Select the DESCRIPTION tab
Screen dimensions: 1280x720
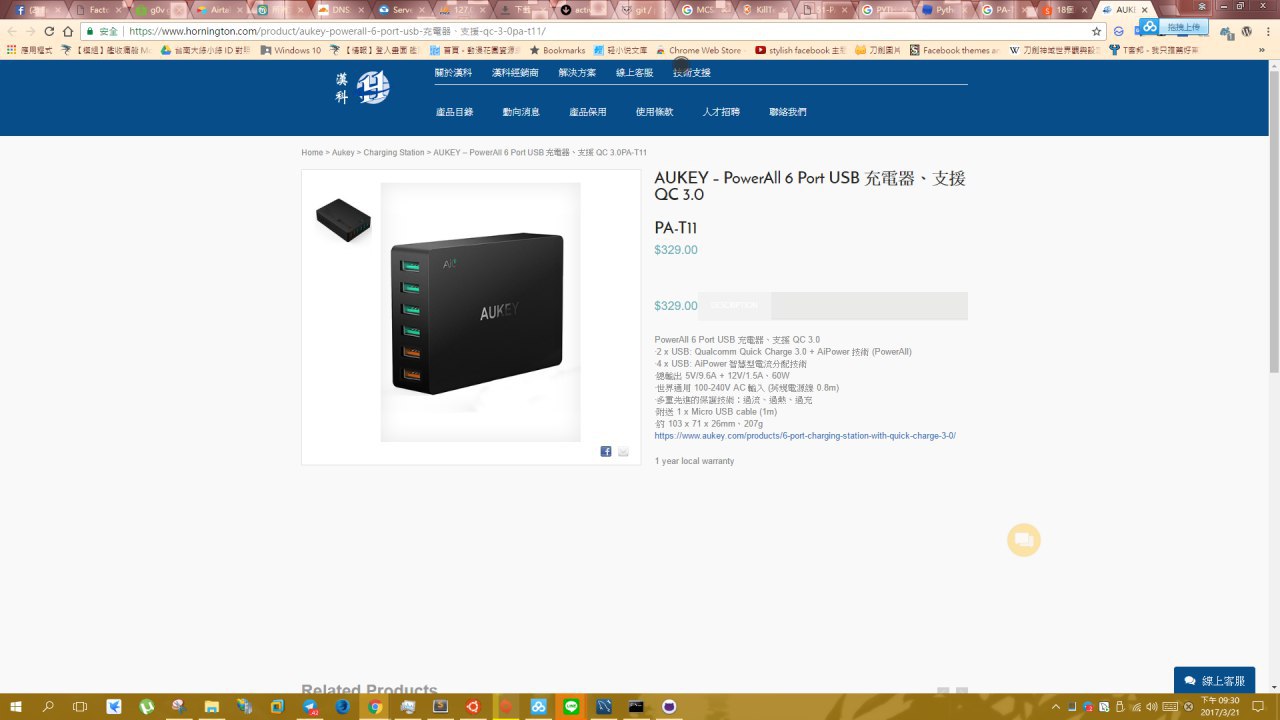point(734,305)
